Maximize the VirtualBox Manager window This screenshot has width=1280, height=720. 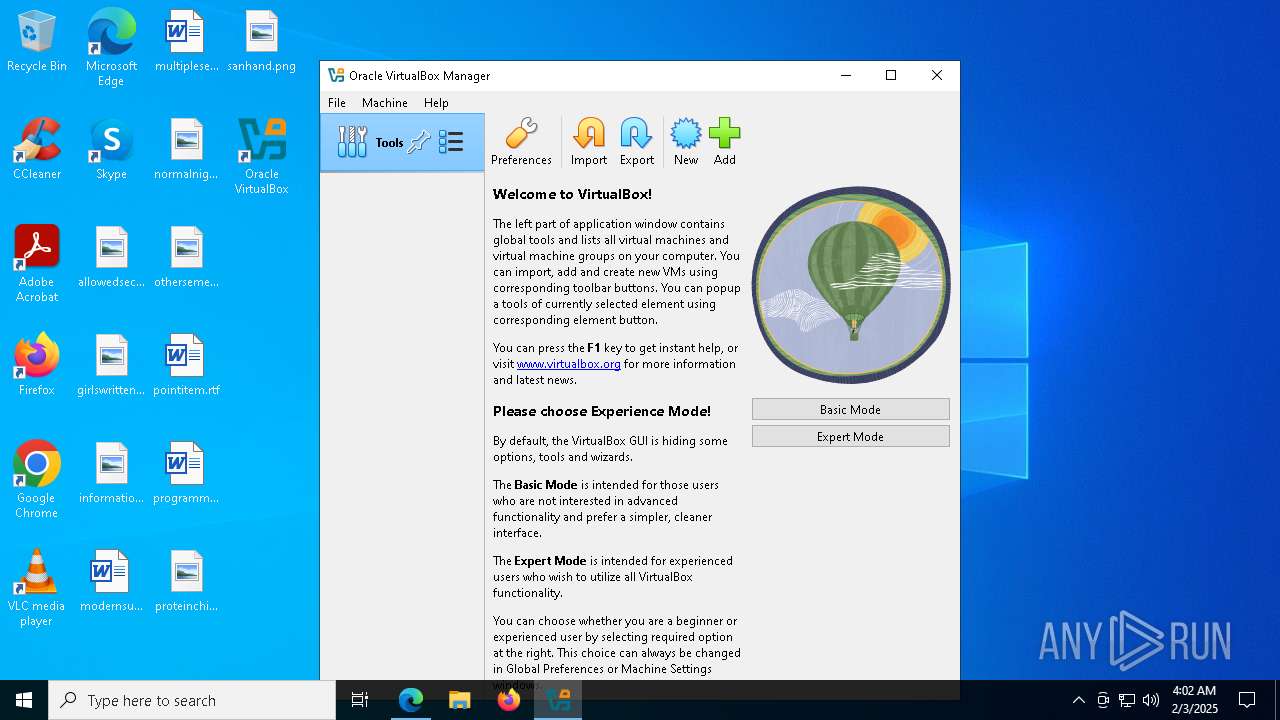point(891,76)
